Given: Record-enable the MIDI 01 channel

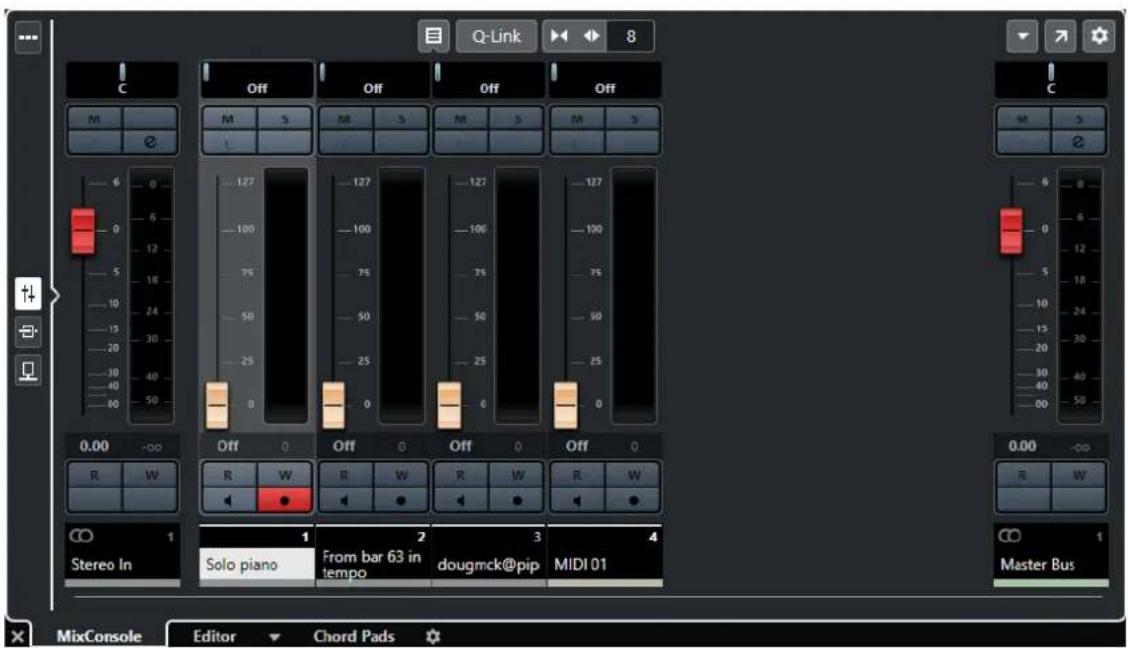Looking at the screenshot, I should pos(633,500).
